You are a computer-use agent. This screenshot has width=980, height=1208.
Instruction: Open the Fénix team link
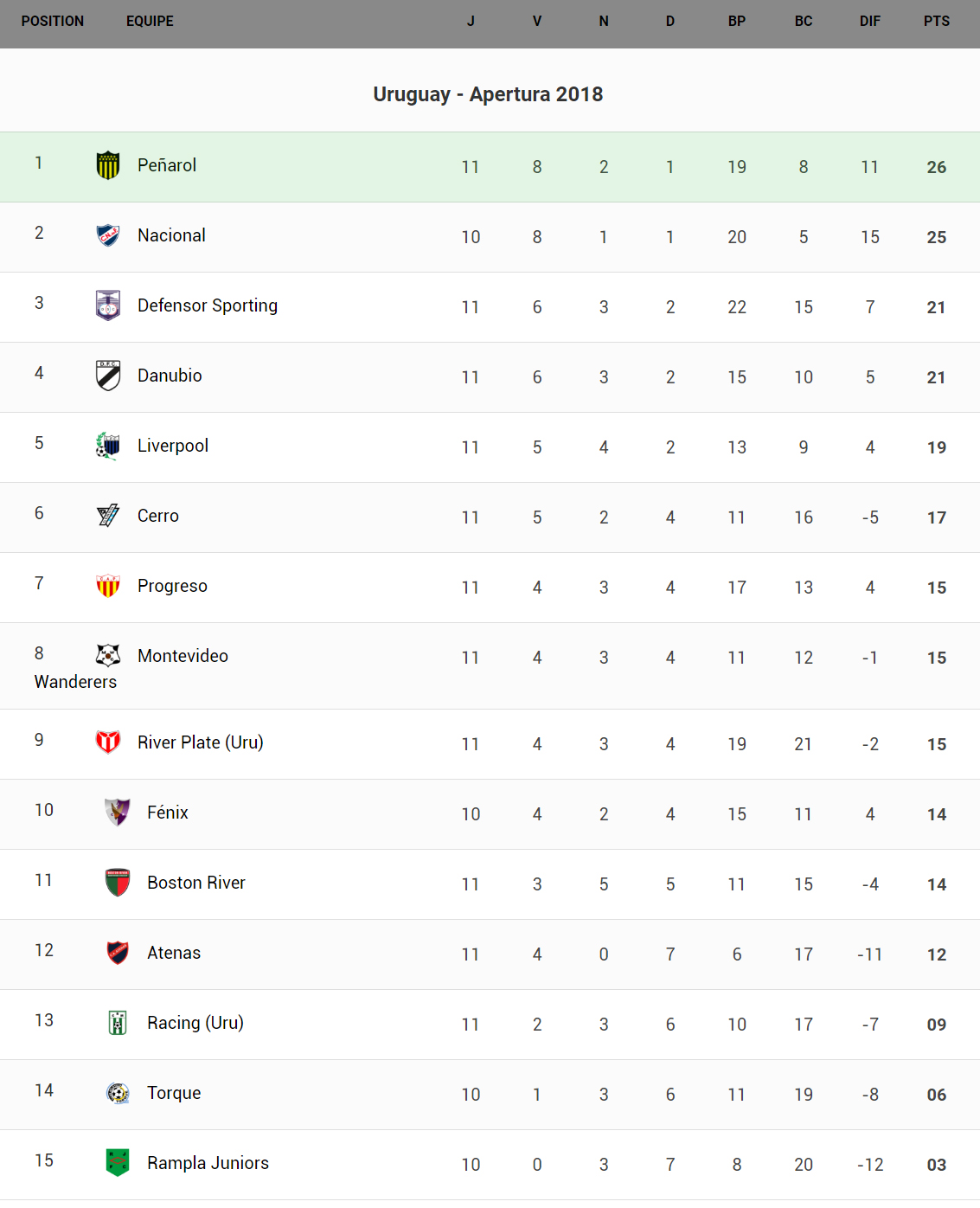[168, 813]
